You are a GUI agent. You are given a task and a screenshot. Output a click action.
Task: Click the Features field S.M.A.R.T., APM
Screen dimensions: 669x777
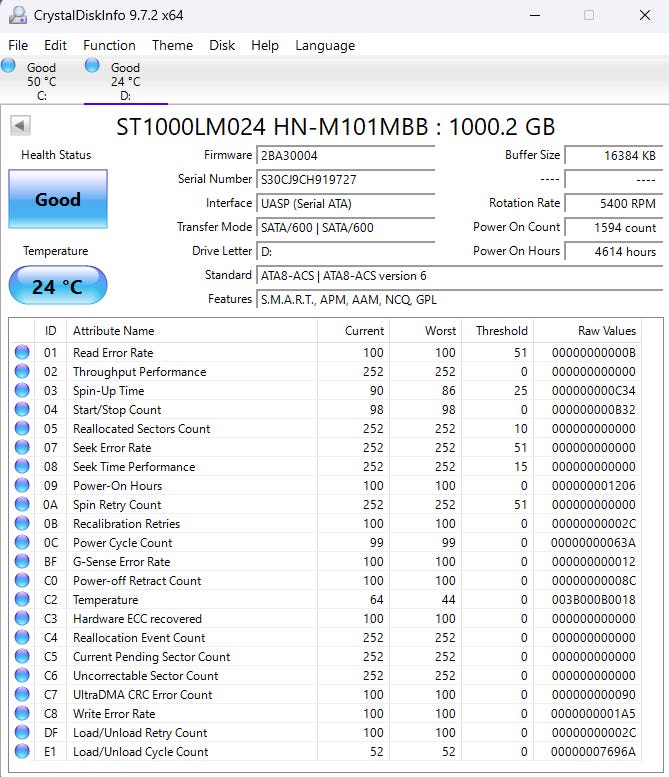click(x=459, y=299)
